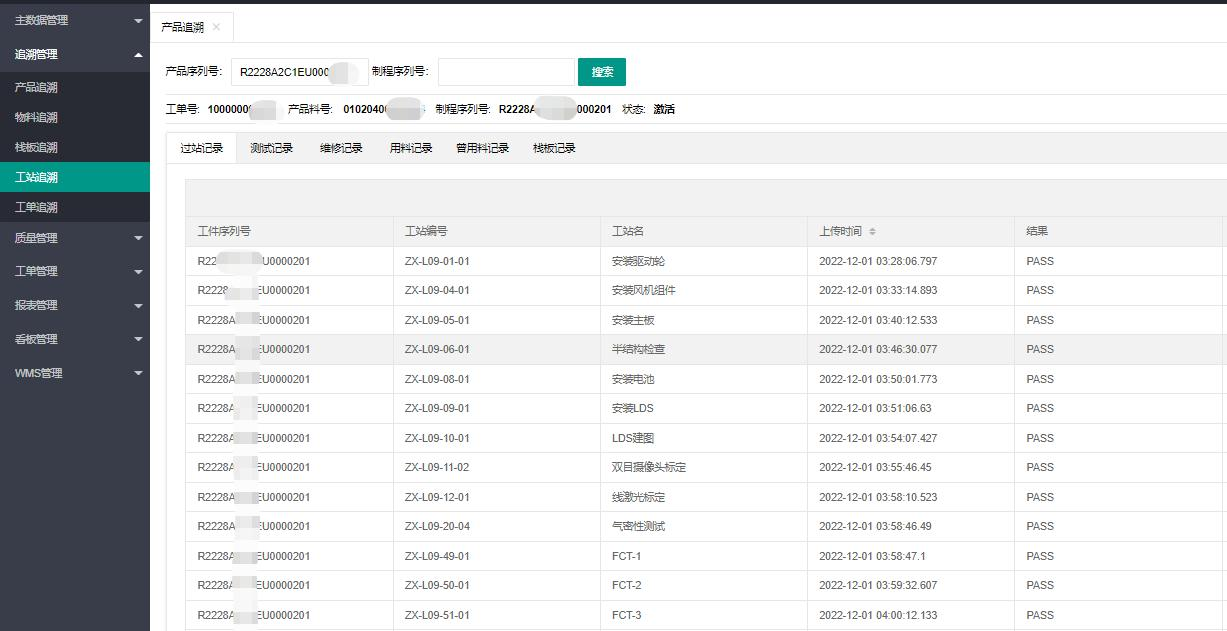Expand the 主数据管理 sidebar menu
The height and width of the screenshot is (631, 1227).
coord(74,20)
